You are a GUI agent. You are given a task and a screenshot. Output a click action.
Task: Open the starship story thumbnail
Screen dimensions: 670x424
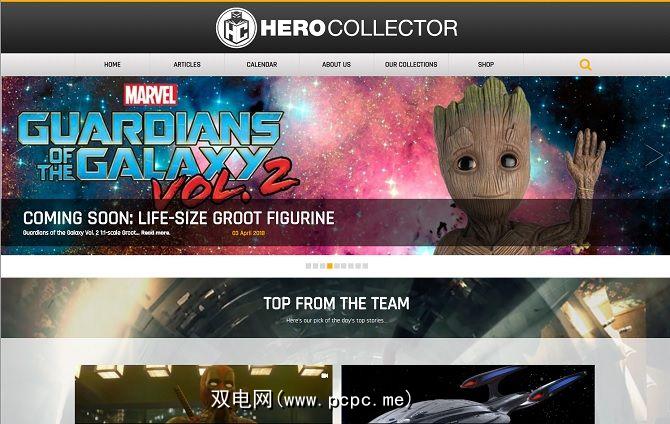tap(468, 394)
